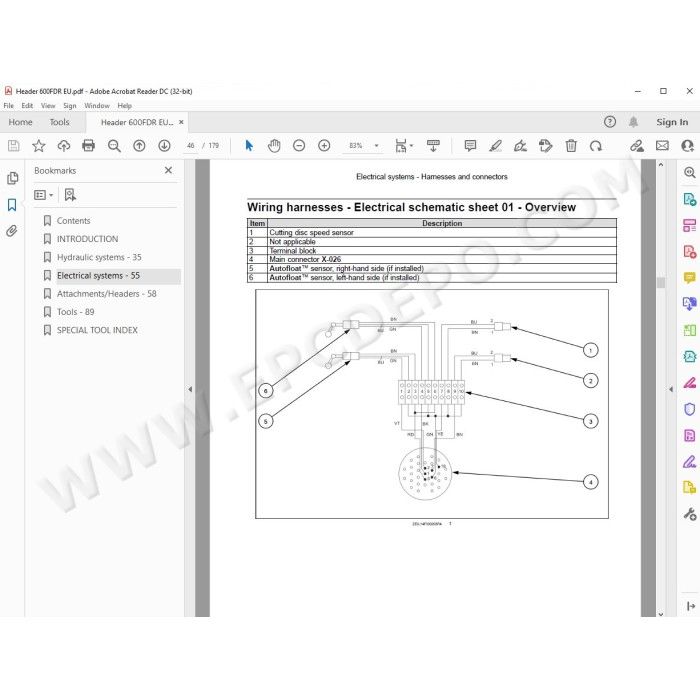The height and width of the screenshot is (700, 700).
Task: Go to next page arrow
Action: pos(164,146)
